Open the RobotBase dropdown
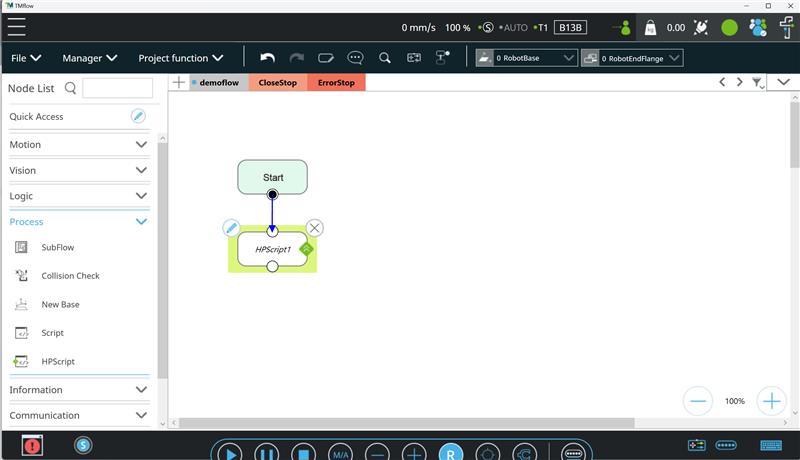 (526, 58)
